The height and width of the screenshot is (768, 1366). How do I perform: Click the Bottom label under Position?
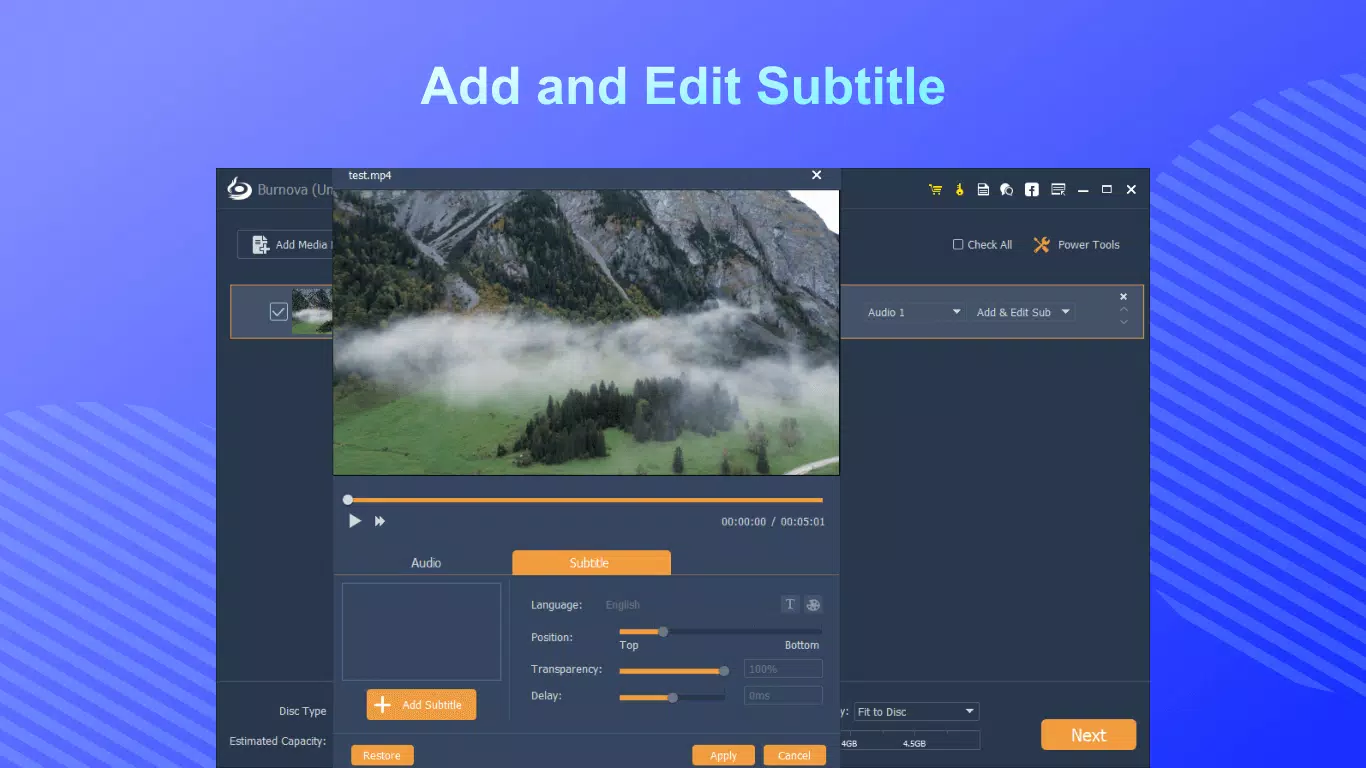(802, 645)
